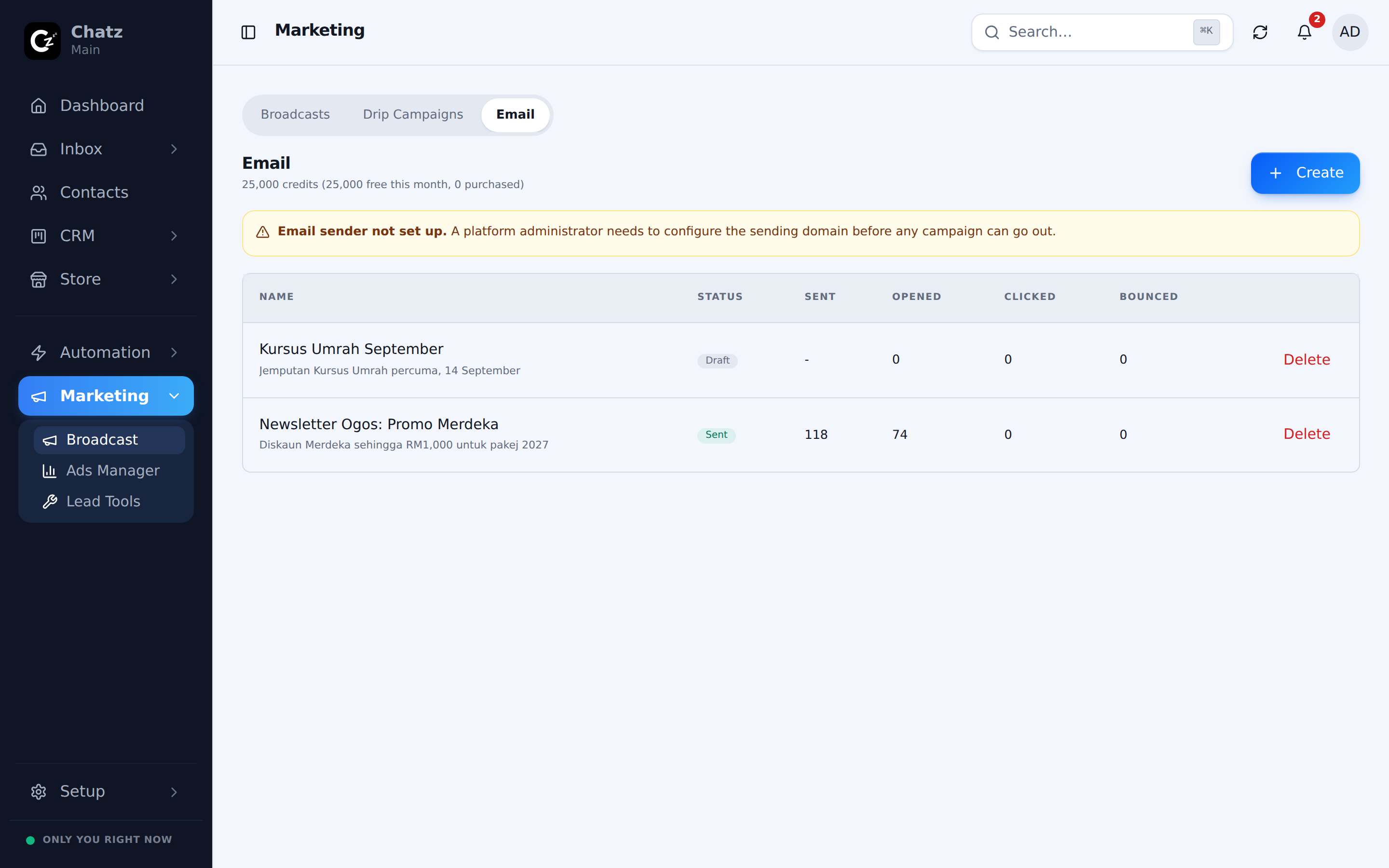Click the Chatz logo icon
Viewport: 1389px width, 868px height.
pos(42,41)
